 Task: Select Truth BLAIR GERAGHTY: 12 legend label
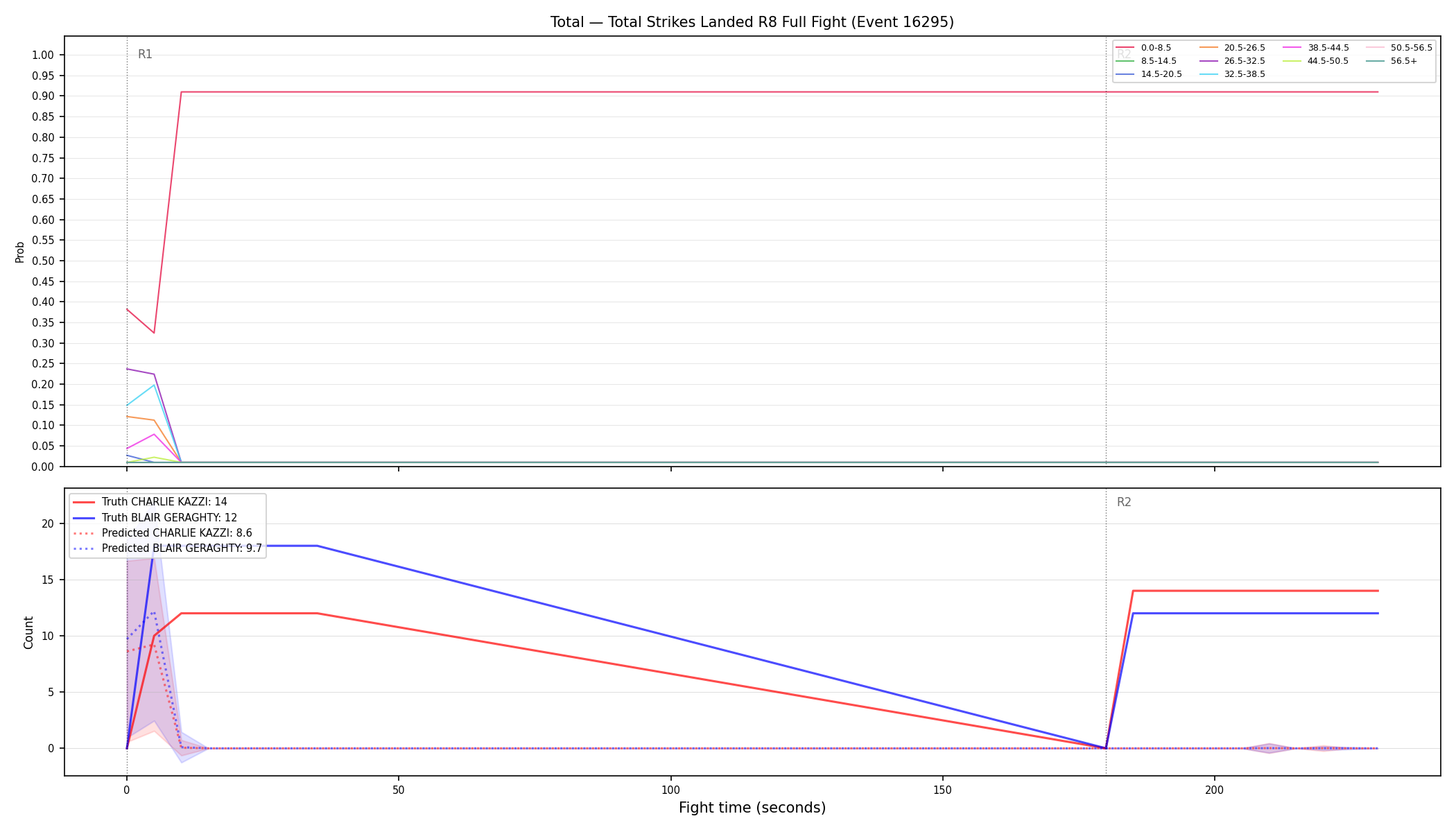[169, 518]
